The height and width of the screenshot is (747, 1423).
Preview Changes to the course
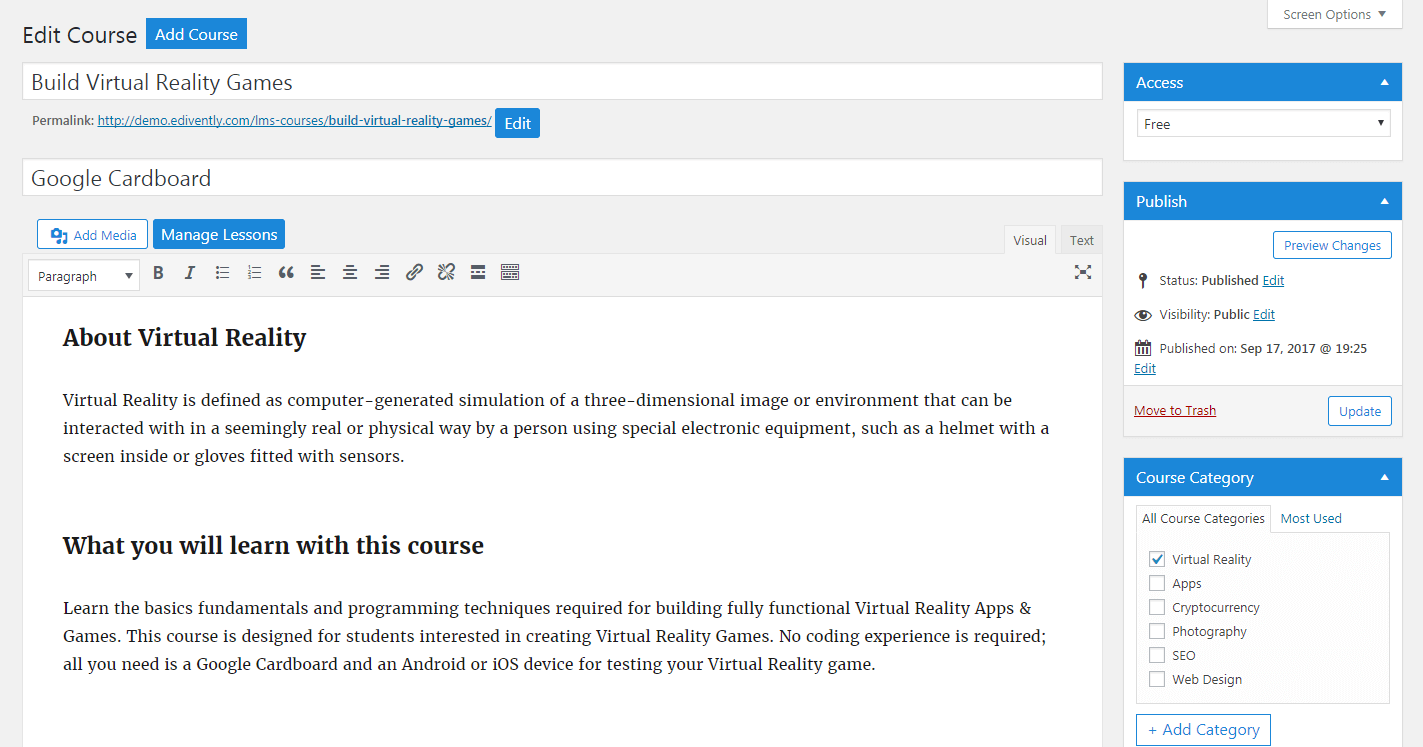[x=1332, y=245]
